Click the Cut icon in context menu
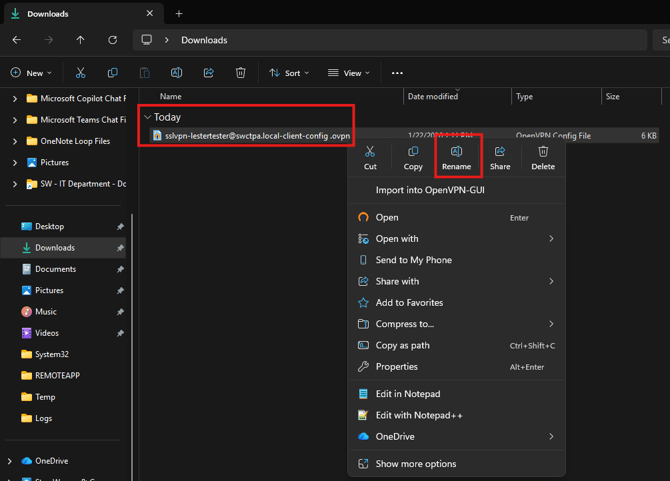 point(370,152)
